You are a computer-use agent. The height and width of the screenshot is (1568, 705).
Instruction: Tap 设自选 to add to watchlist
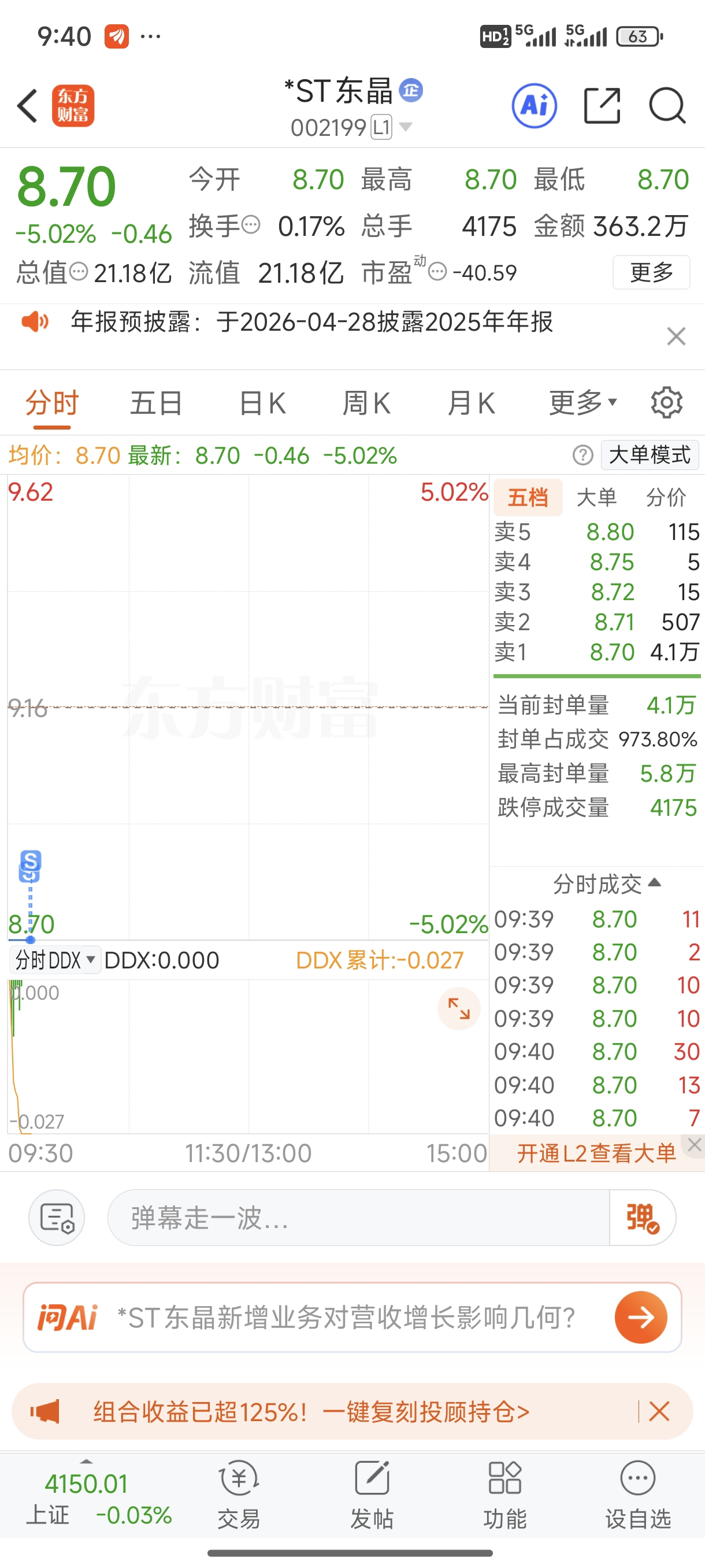637,1496
